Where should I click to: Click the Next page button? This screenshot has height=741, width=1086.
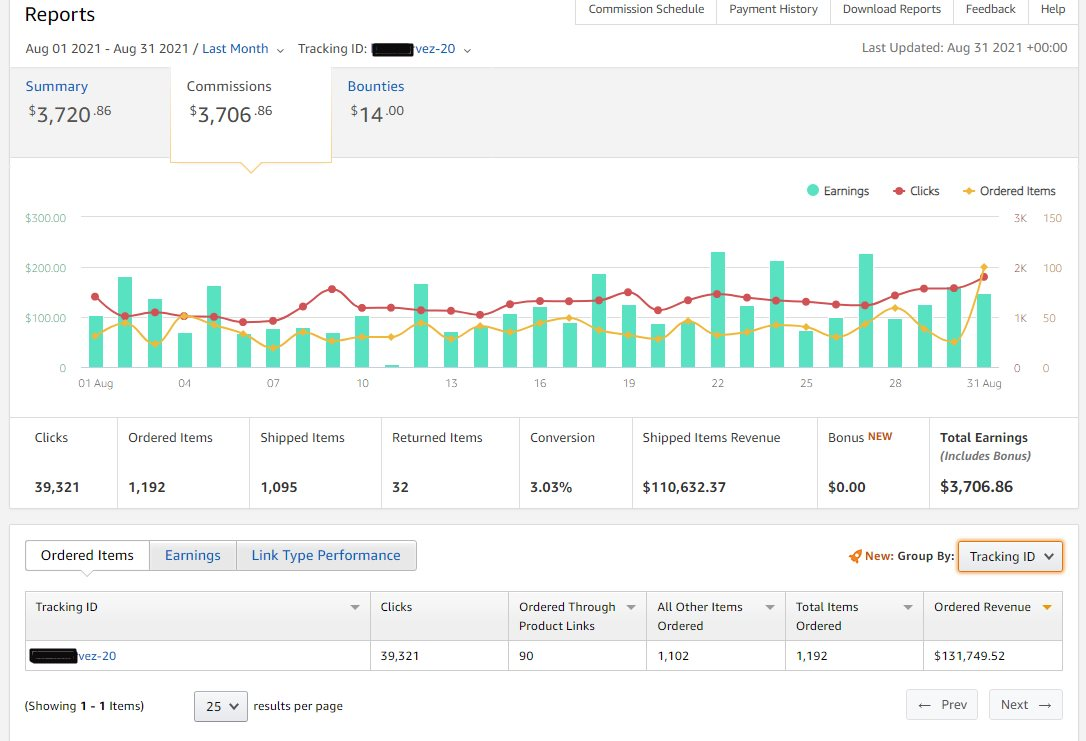[1026, 704]
